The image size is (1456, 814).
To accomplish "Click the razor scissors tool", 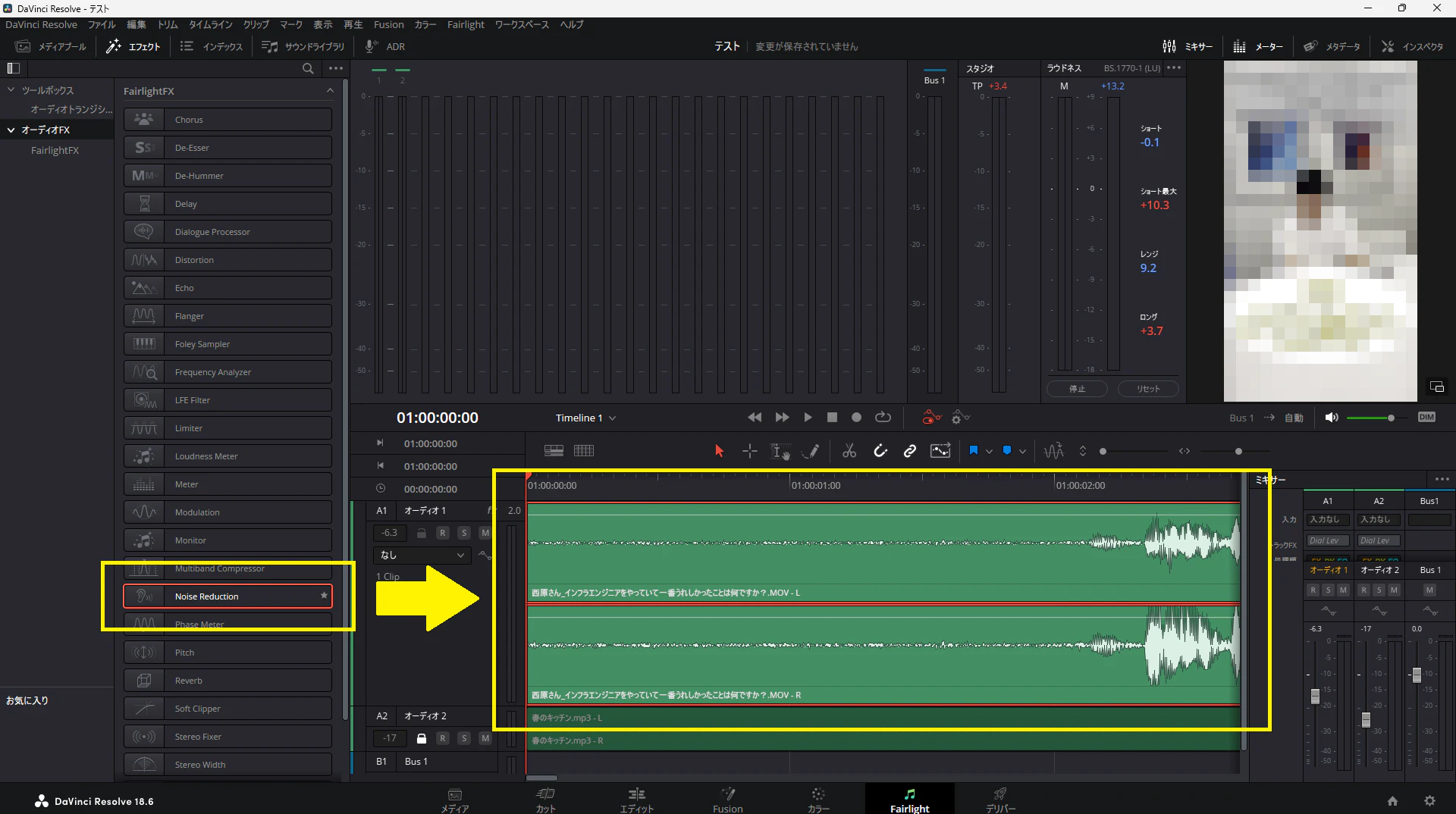I will pos(849,451).
